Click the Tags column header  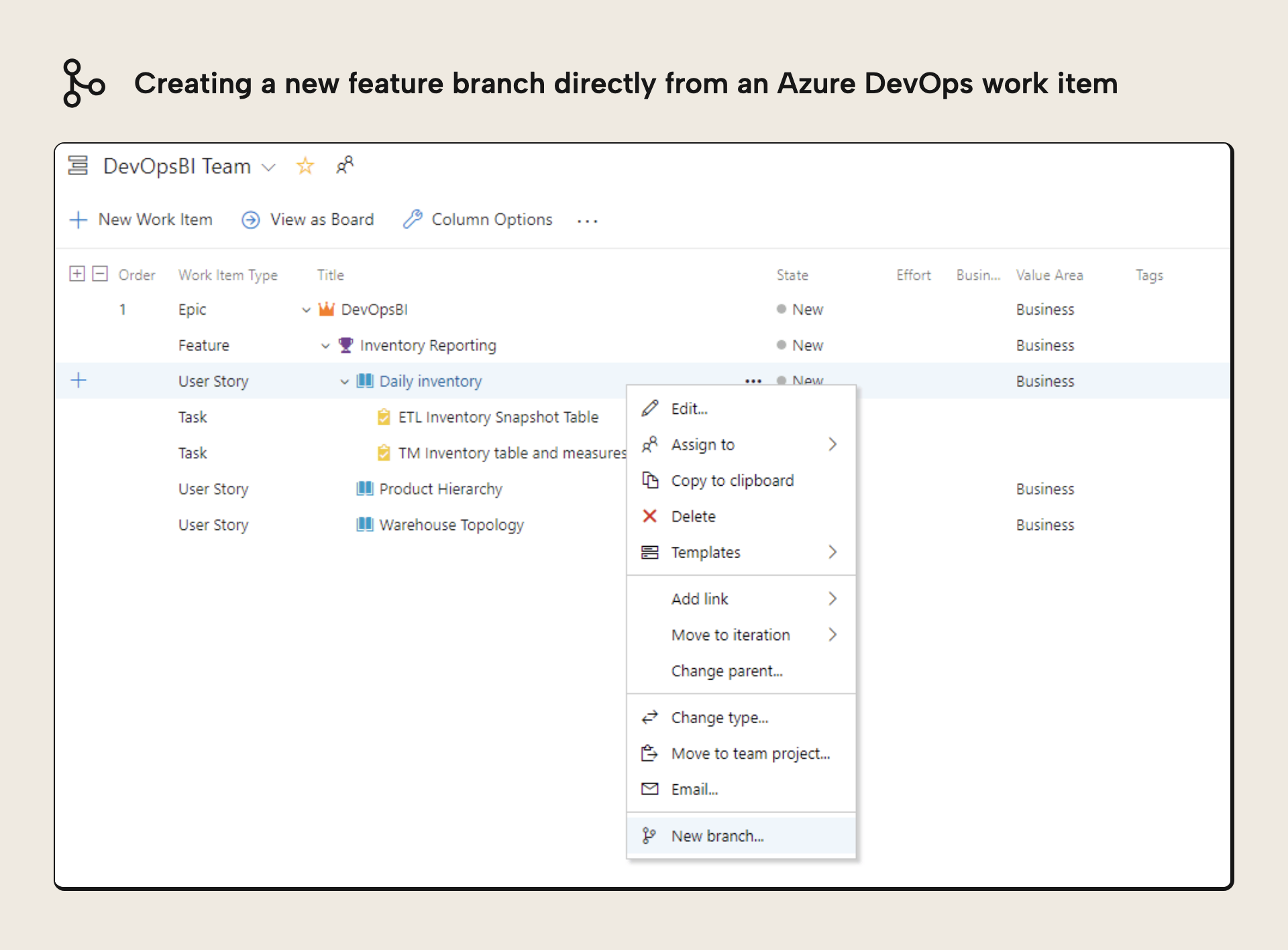pos(1149,275)
